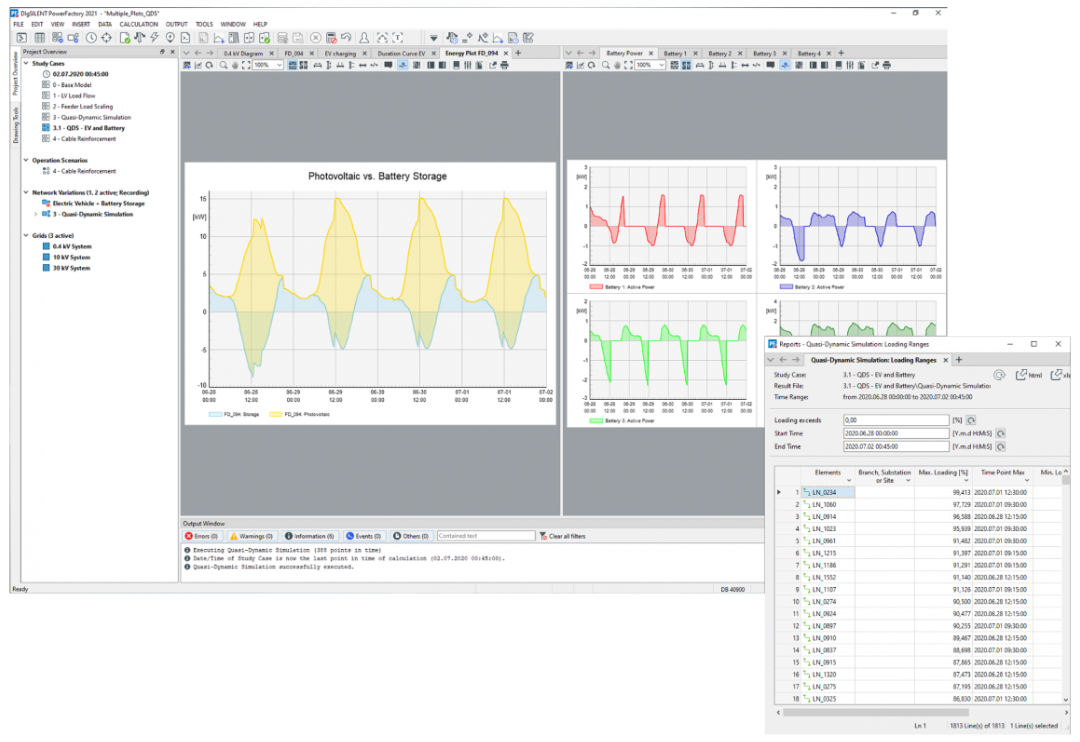Click refresh icon beside Loading exceeds field
The width and height of the screenshot is (1080, 742).
coord(971,420)
